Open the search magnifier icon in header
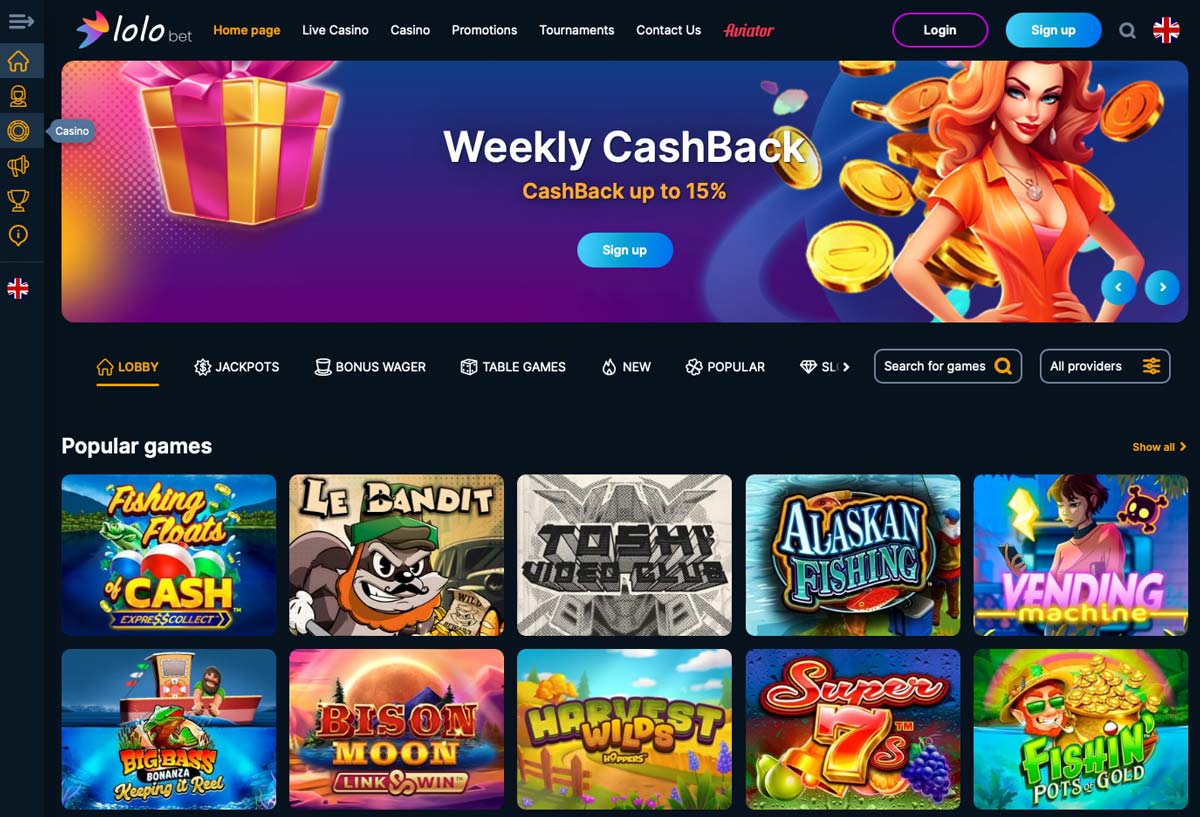Viewport: 1200px width, 817px height. tap(1127, 31)
